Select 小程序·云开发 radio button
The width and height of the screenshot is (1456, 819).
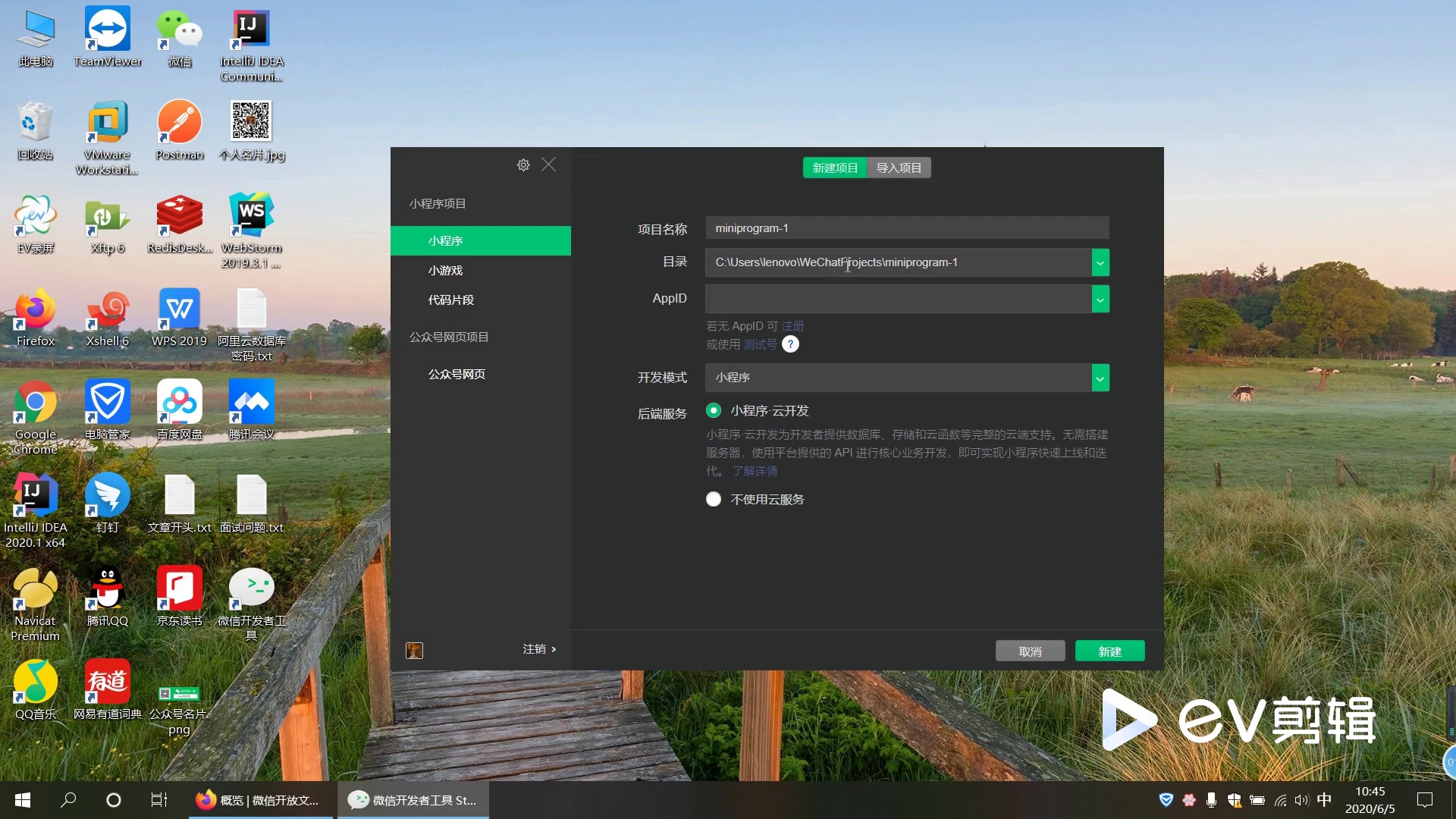click(x=713, y=410)
